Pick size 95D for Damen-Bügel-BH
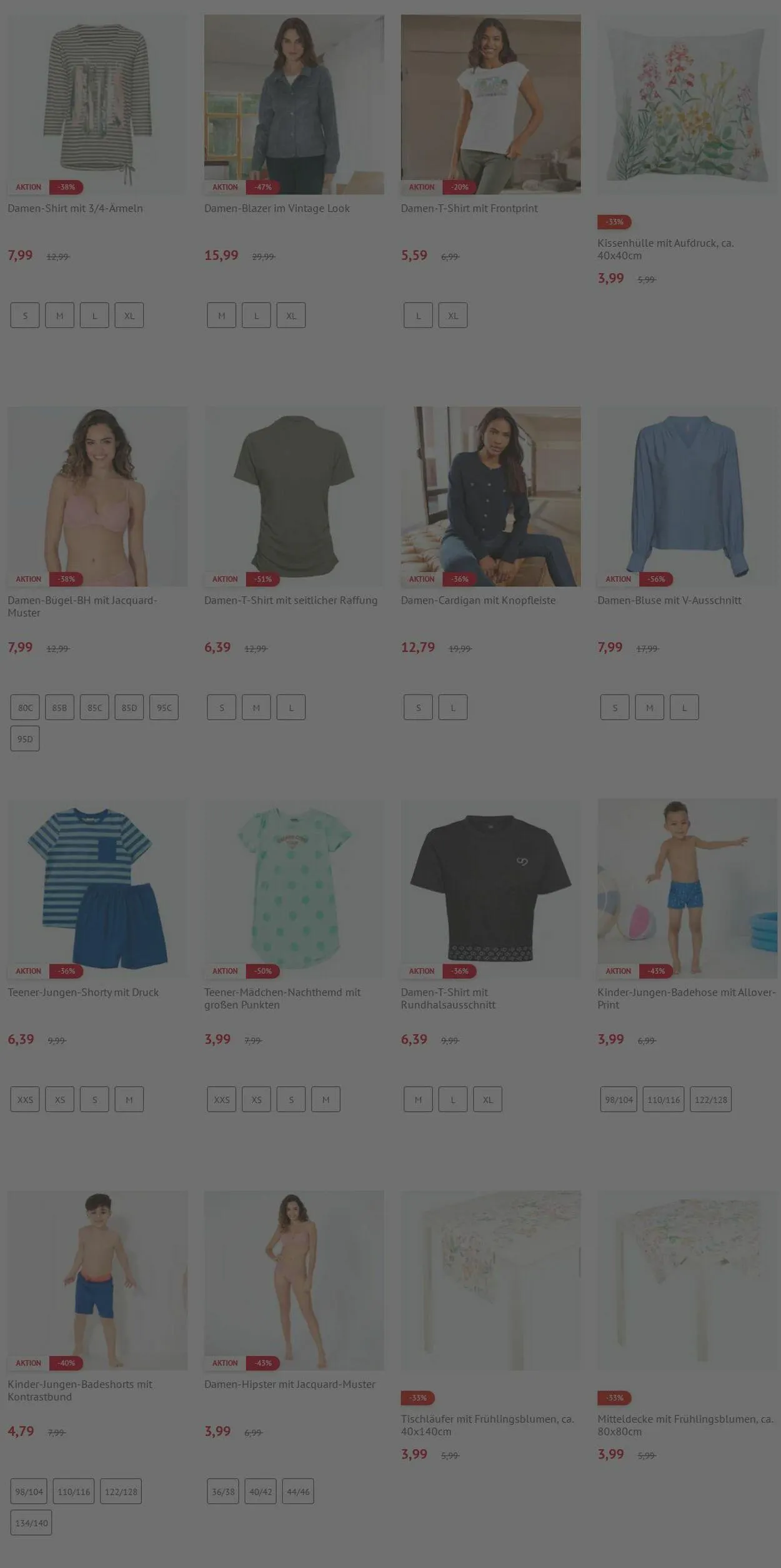Viewport: 781px width, 1568px height. click(x=25, y=739)
